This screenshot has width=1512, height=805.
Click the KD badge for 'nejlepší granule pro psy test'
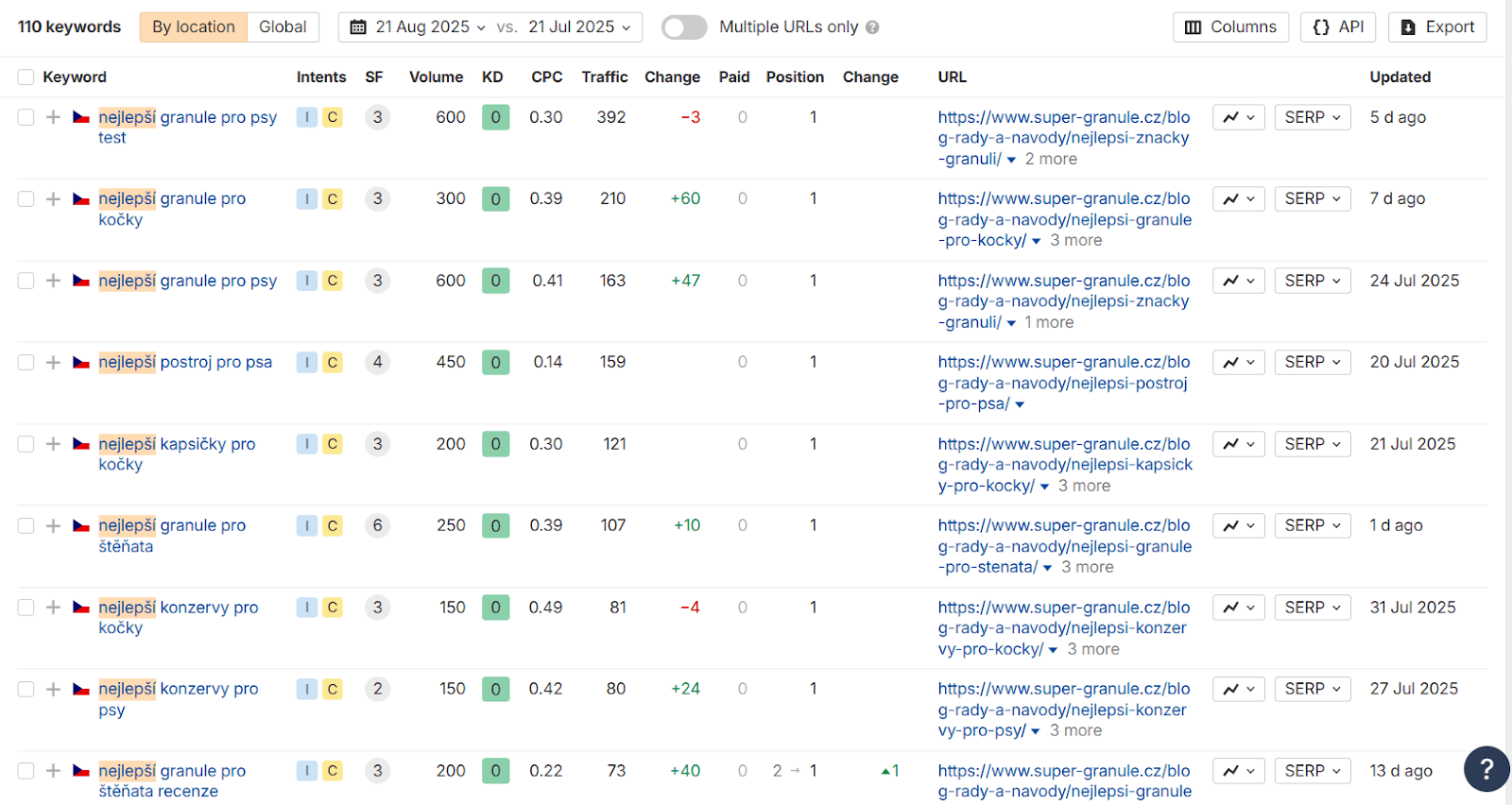click(495, 117)
